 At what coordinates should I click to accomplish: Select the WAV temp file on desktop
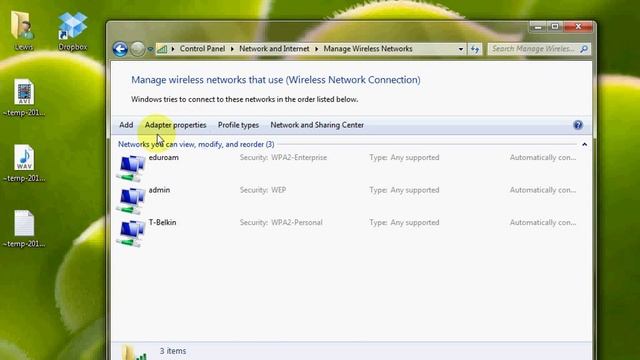tap(24, 163)
